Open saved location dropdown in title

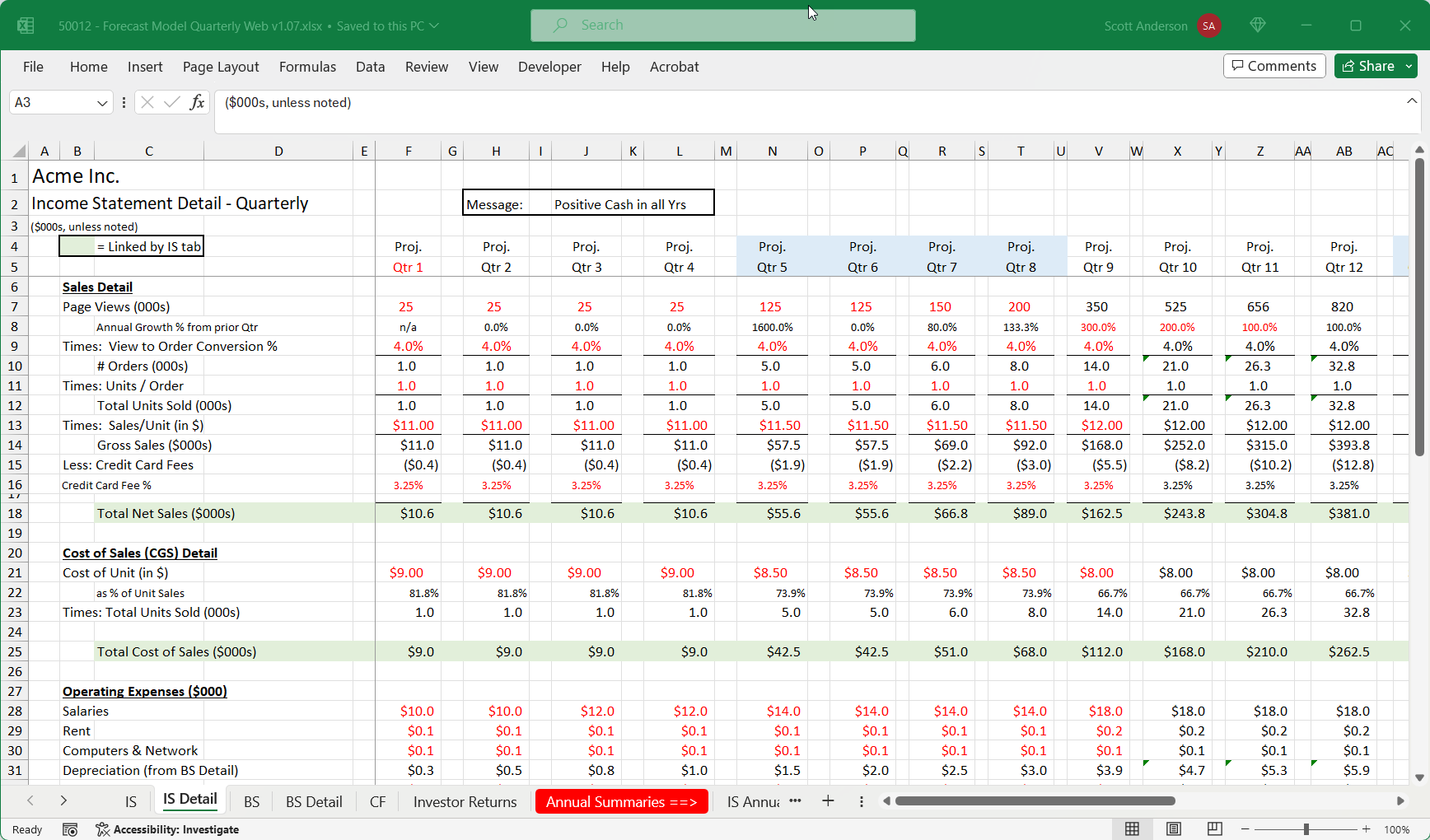click(434, 26)
